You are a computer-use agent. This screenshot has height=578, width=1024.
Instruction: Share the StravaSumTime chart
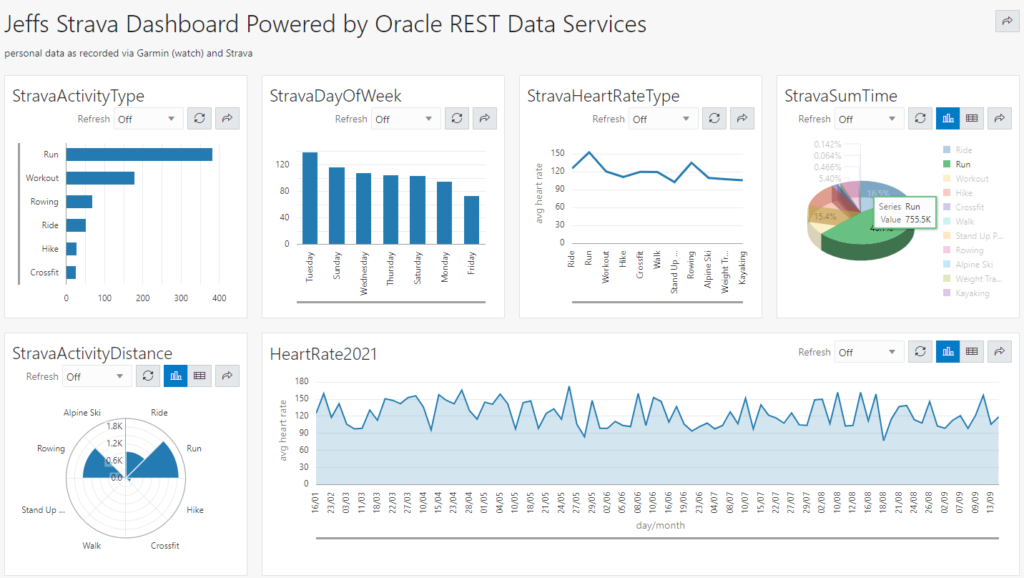point(999,118)
